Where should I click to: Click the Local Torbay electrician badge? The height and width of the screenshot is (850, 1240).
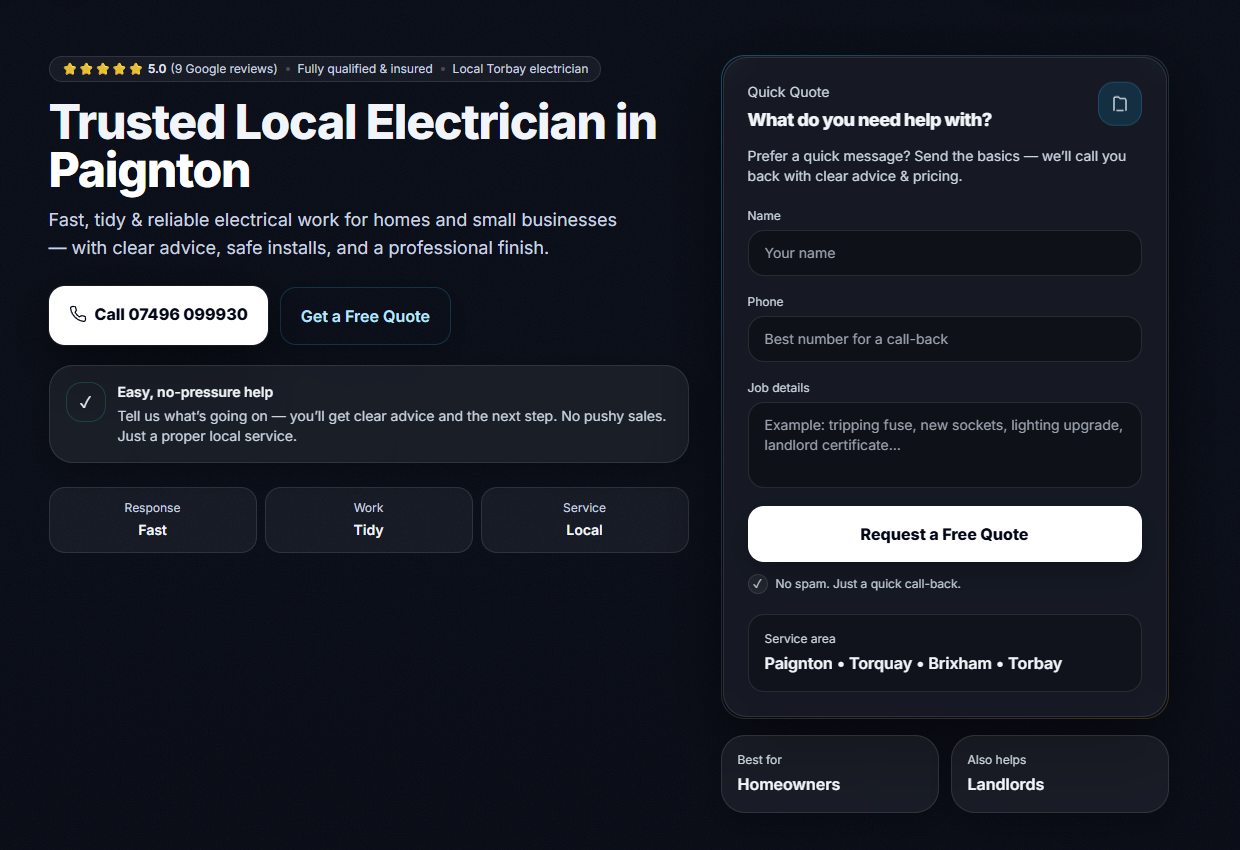(520, 69)
